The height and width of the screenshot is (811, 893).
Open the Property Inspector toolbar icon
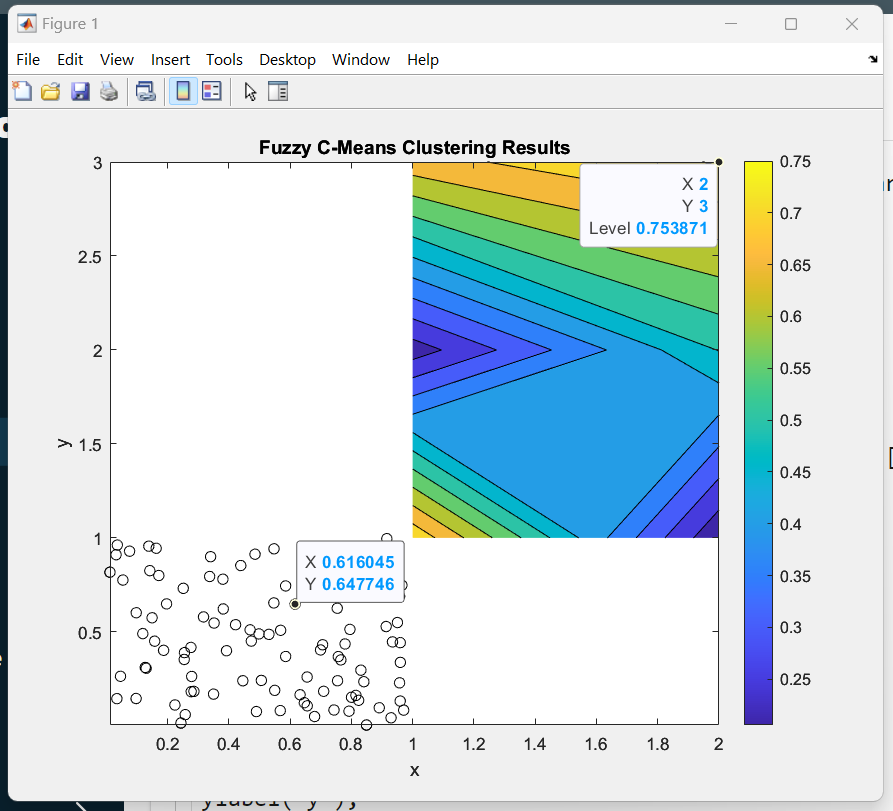click(278, 91)
